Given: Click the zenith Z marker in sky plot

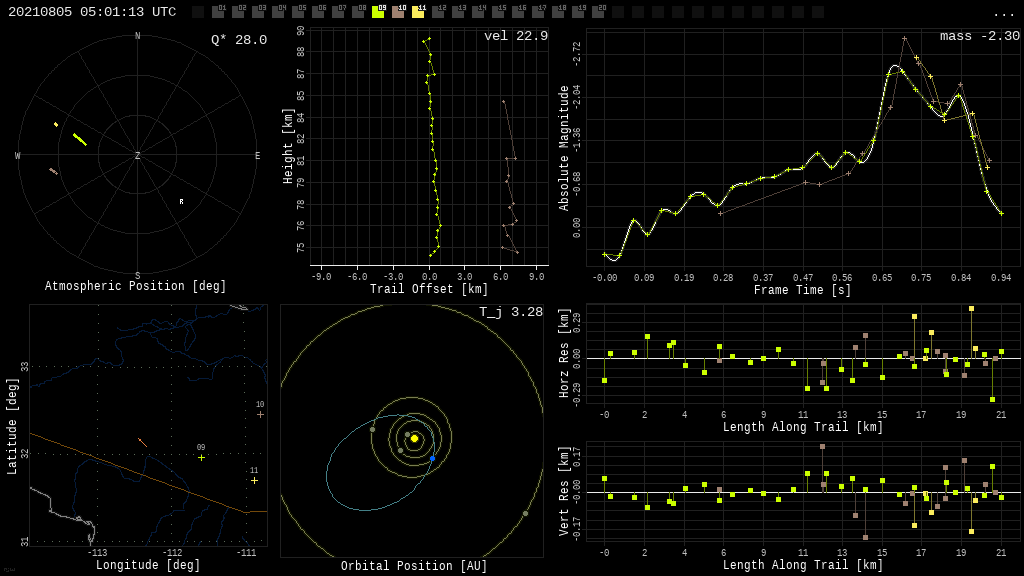Looking at the screenshot, I should [138, 156].
